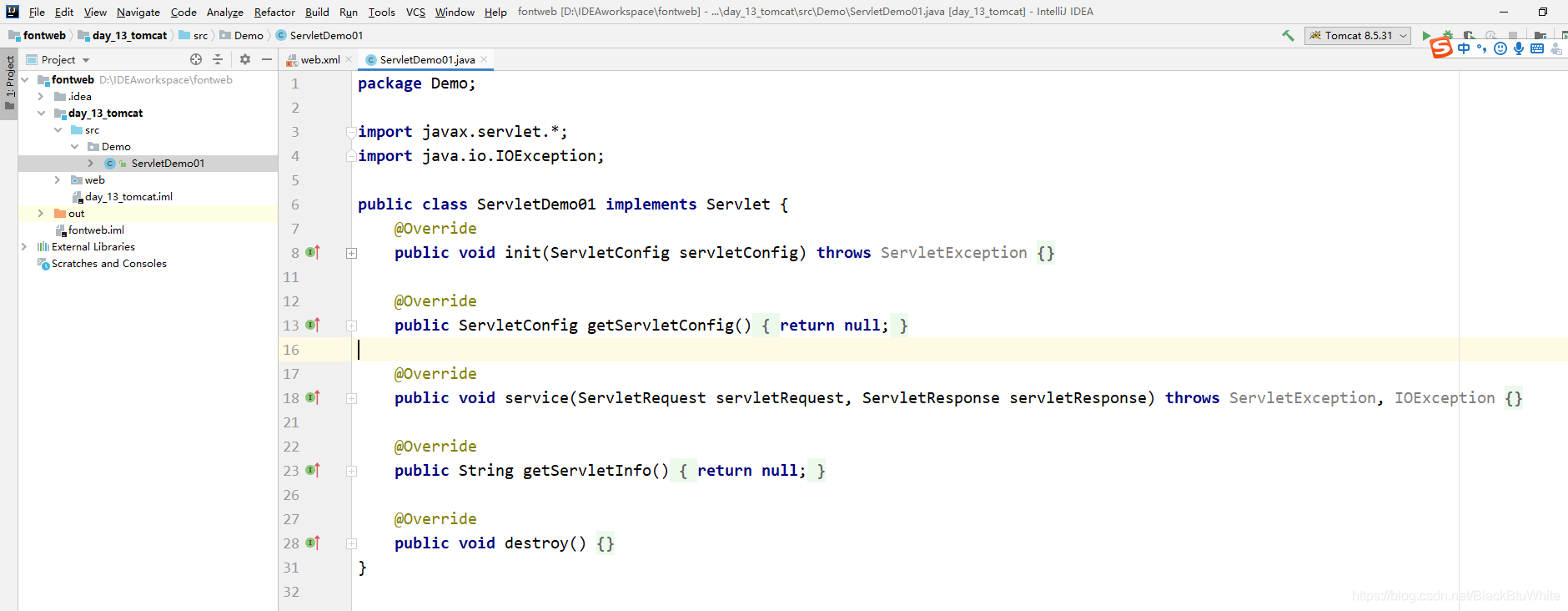Click implements-method gutter icon on line 28
1568x611 pixels.
click(x=313, y=543)
